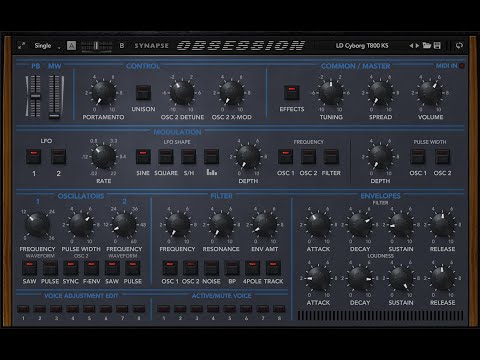Toggle filter OSC 1 input switch
480x360 pixels.
pyautogui.click(x=170, y=268)
